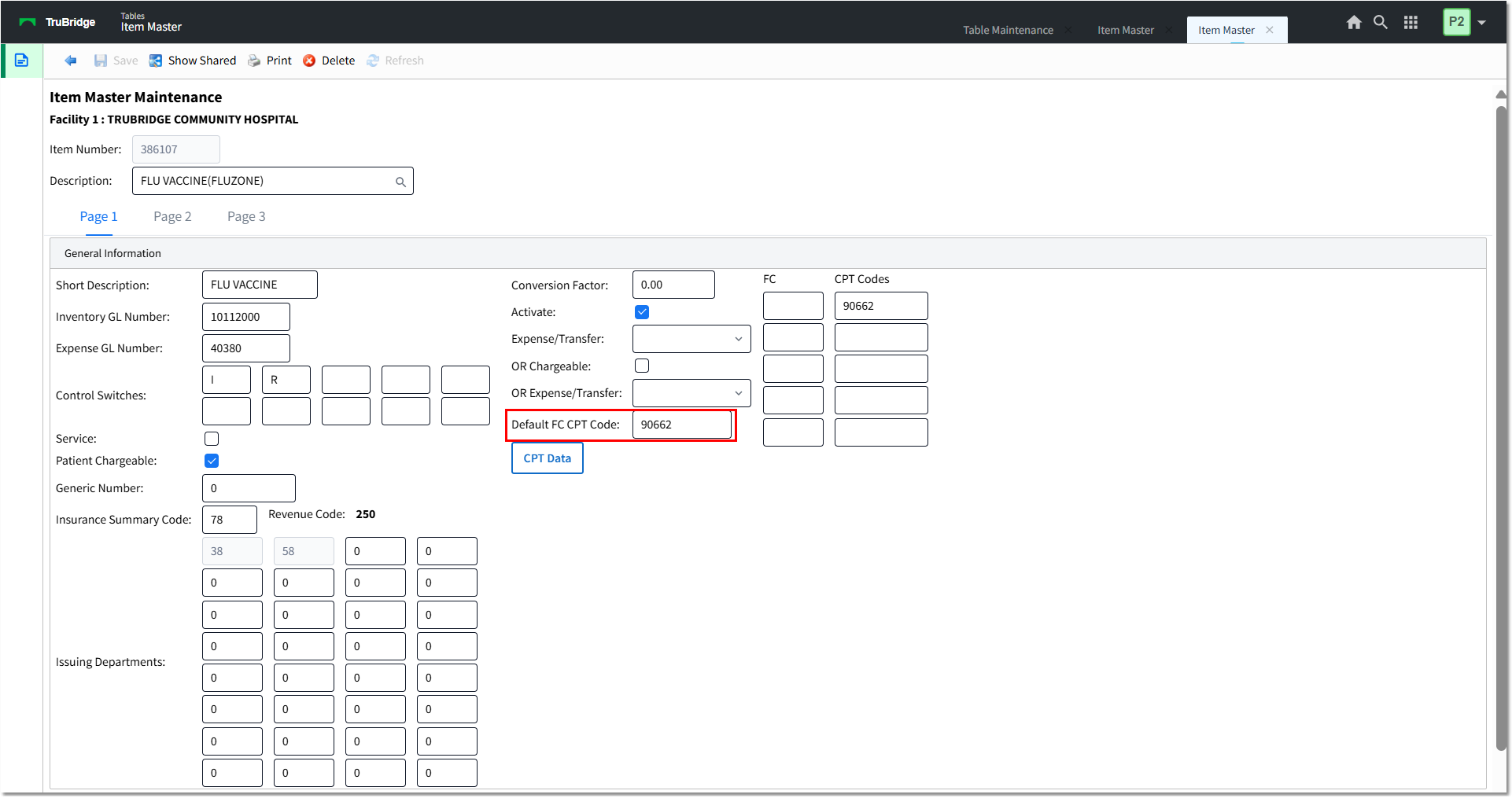The image size is (1512, 798).
Task: Click the P2 user avatar
Action: (1457, 22)
